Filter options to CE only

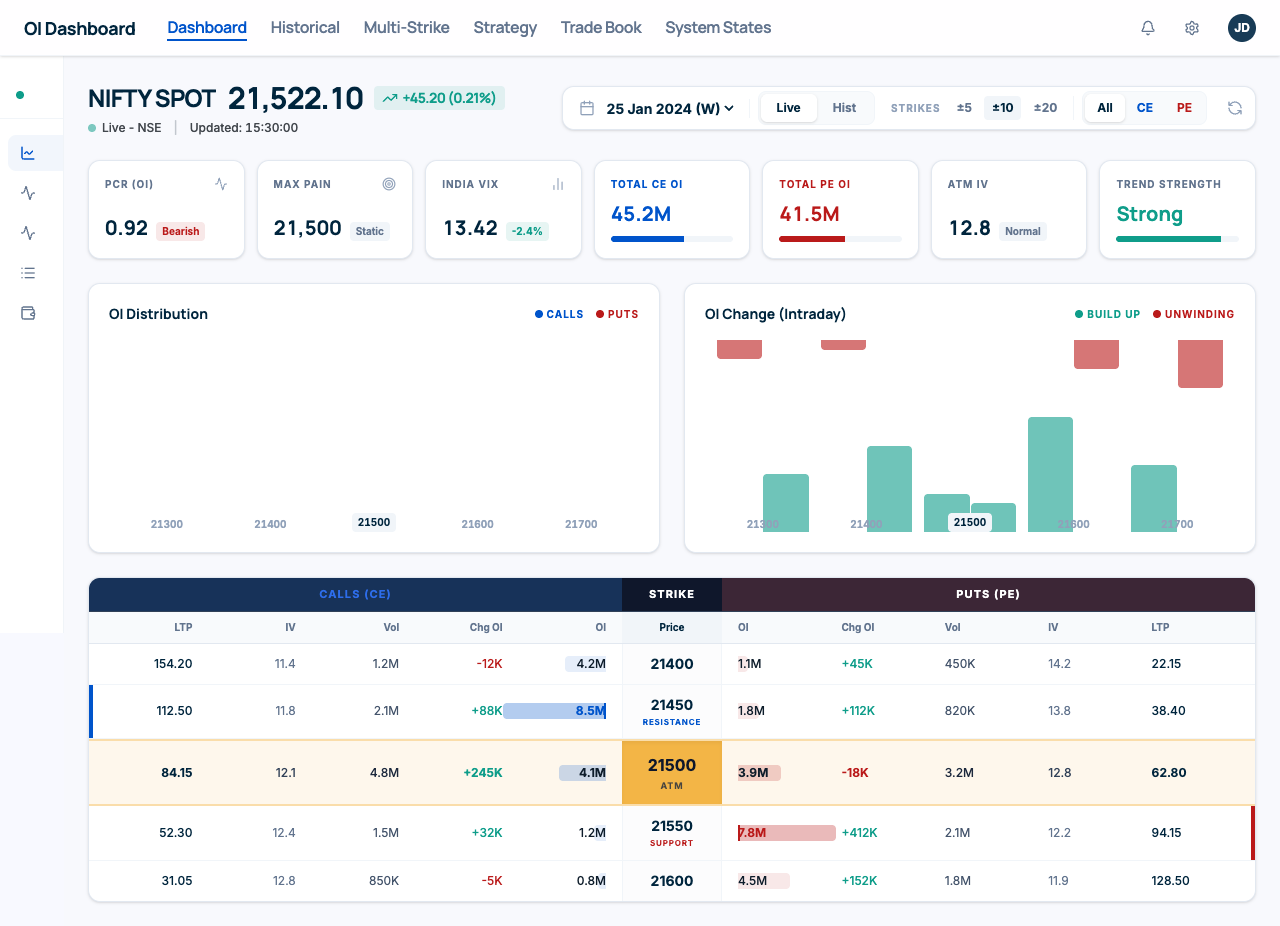tap(1145, 108)
